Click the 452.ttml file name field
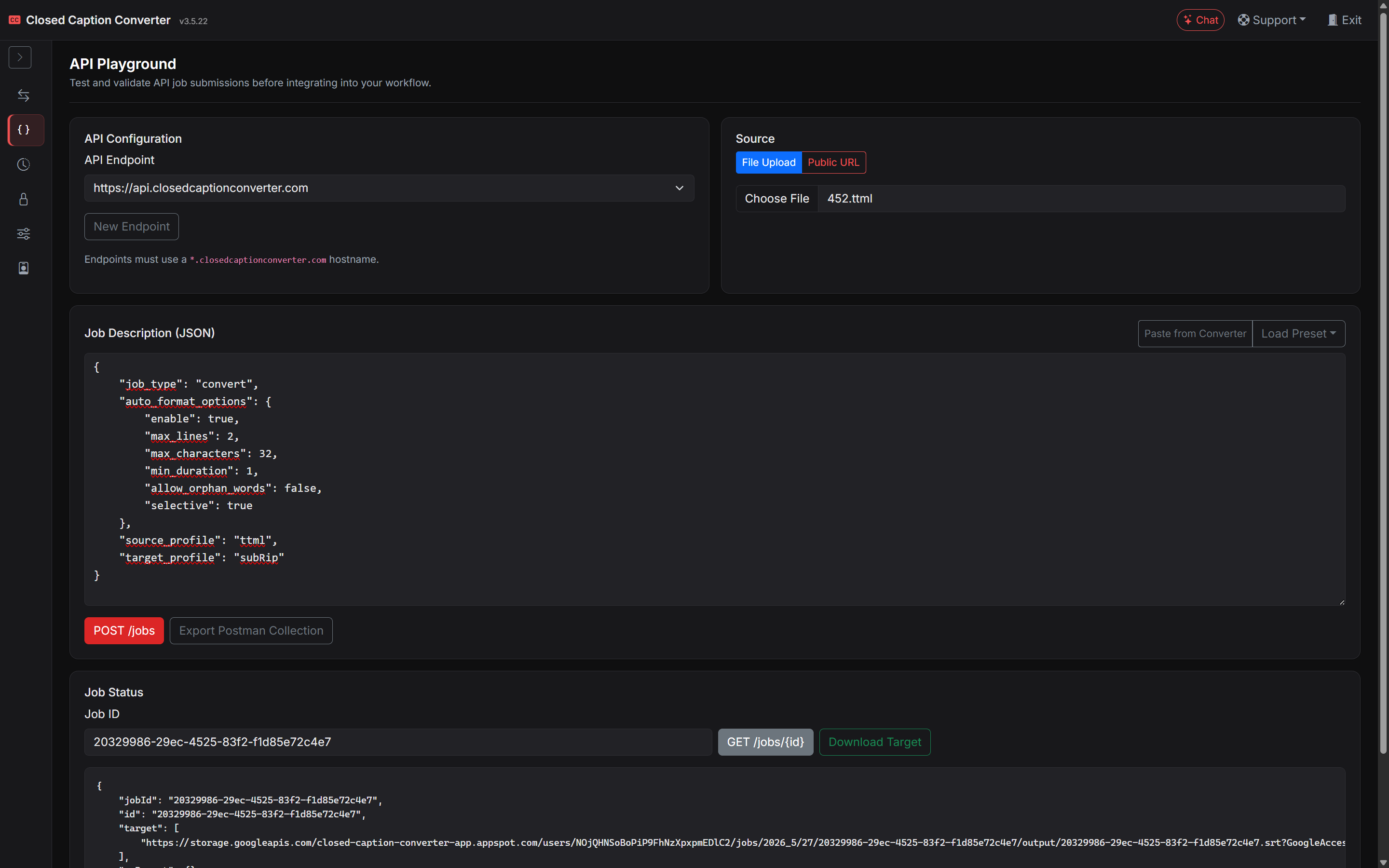Screen dimensions: 1389x868 point(1081,199)
